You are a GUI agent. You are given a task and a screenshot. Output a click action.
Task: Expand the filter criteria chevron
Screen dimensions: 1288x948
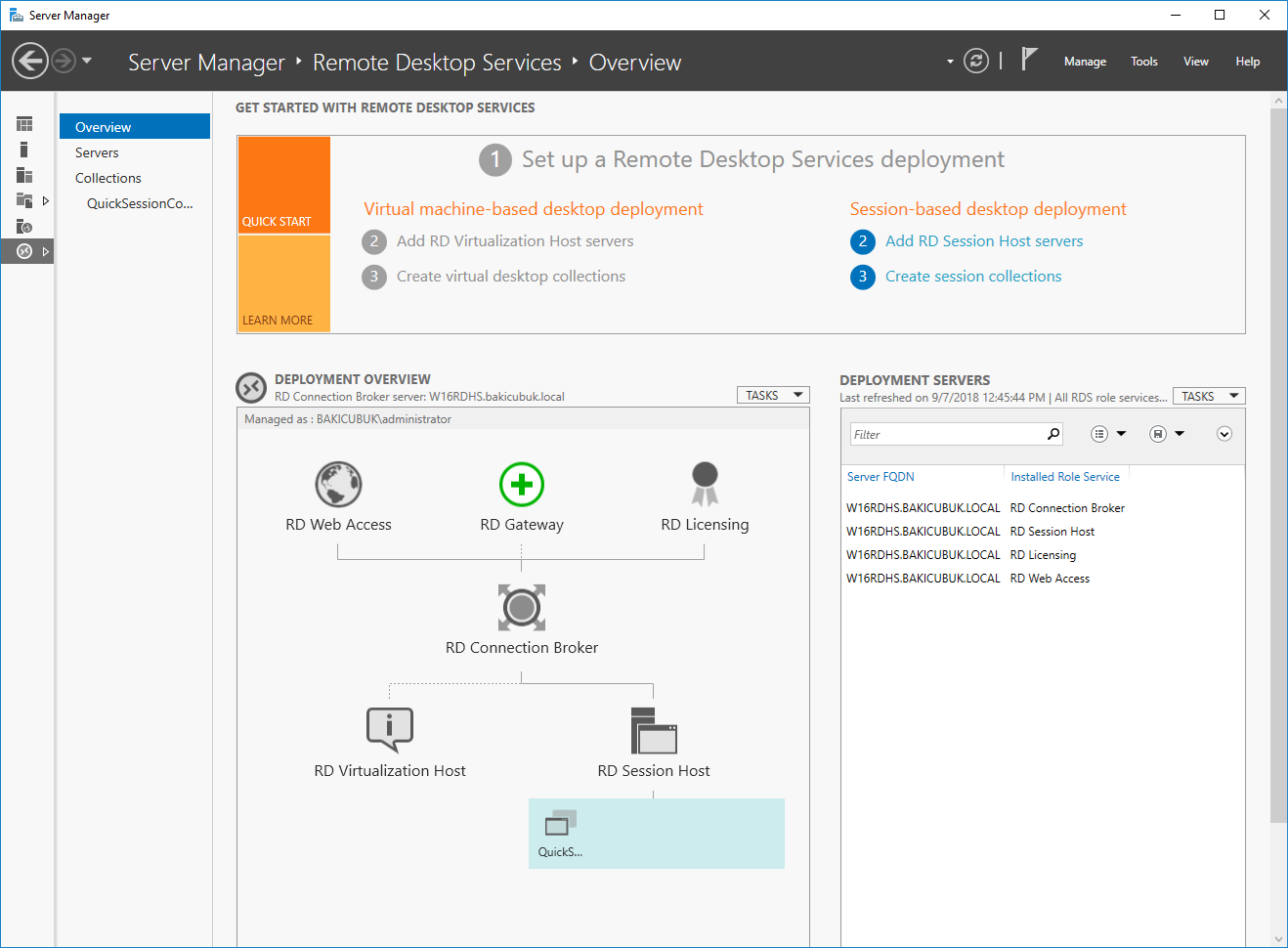coord(1224,434)
